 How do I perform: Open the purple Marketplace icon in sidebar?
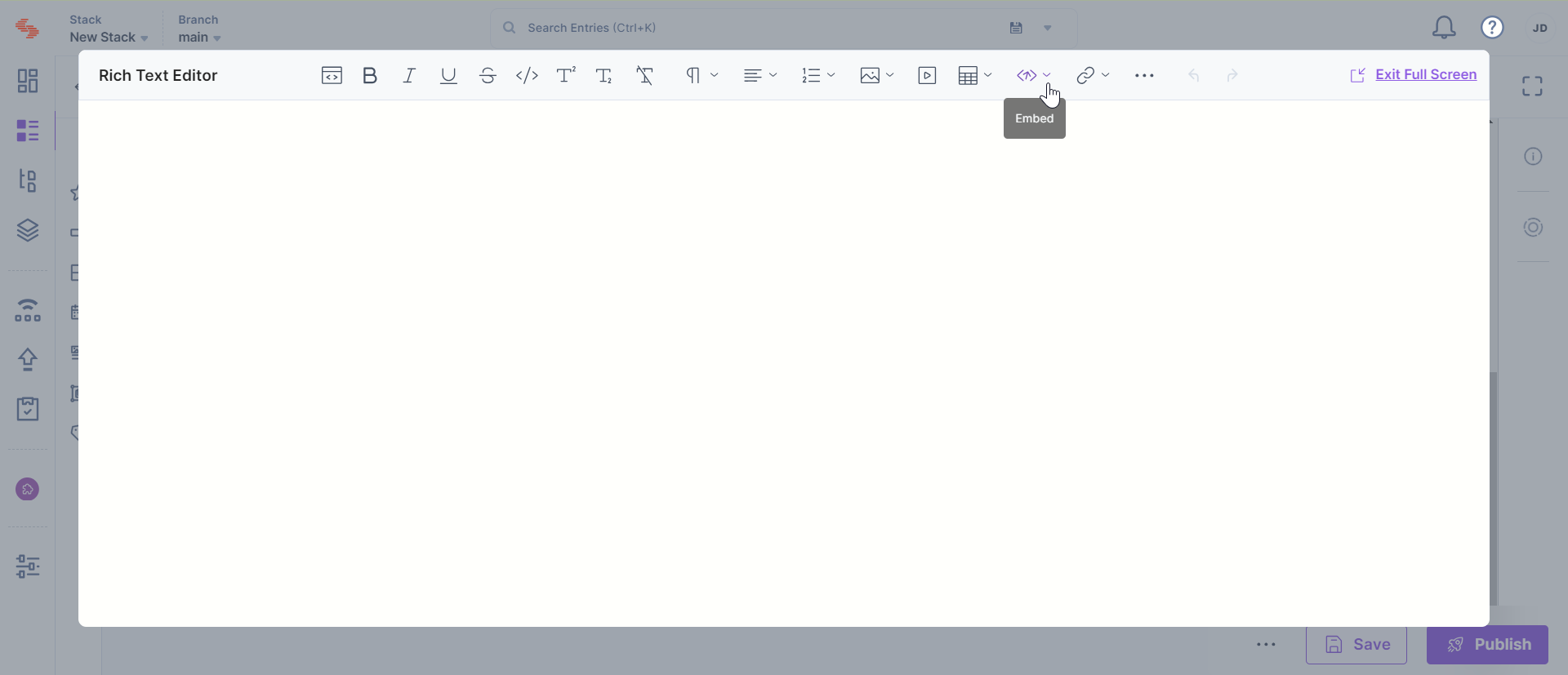click(x=28, y=490)
